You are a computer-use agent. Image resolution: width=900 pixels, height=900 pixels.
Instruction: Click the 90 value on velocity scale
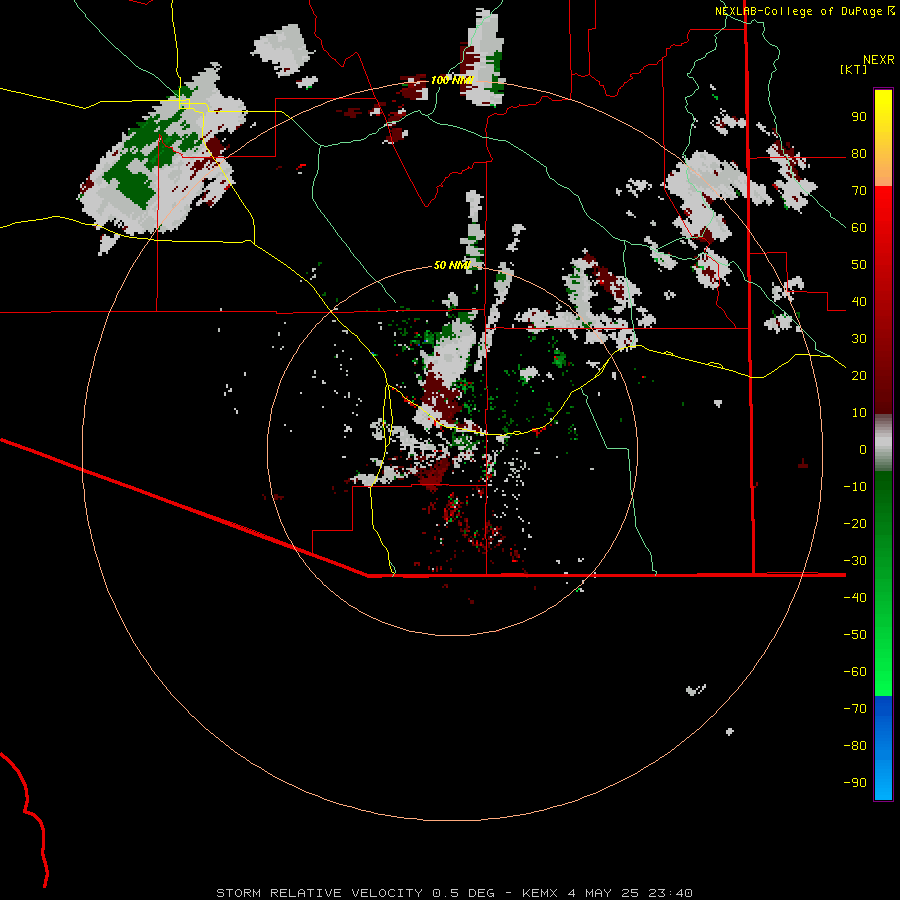(859, 117)
